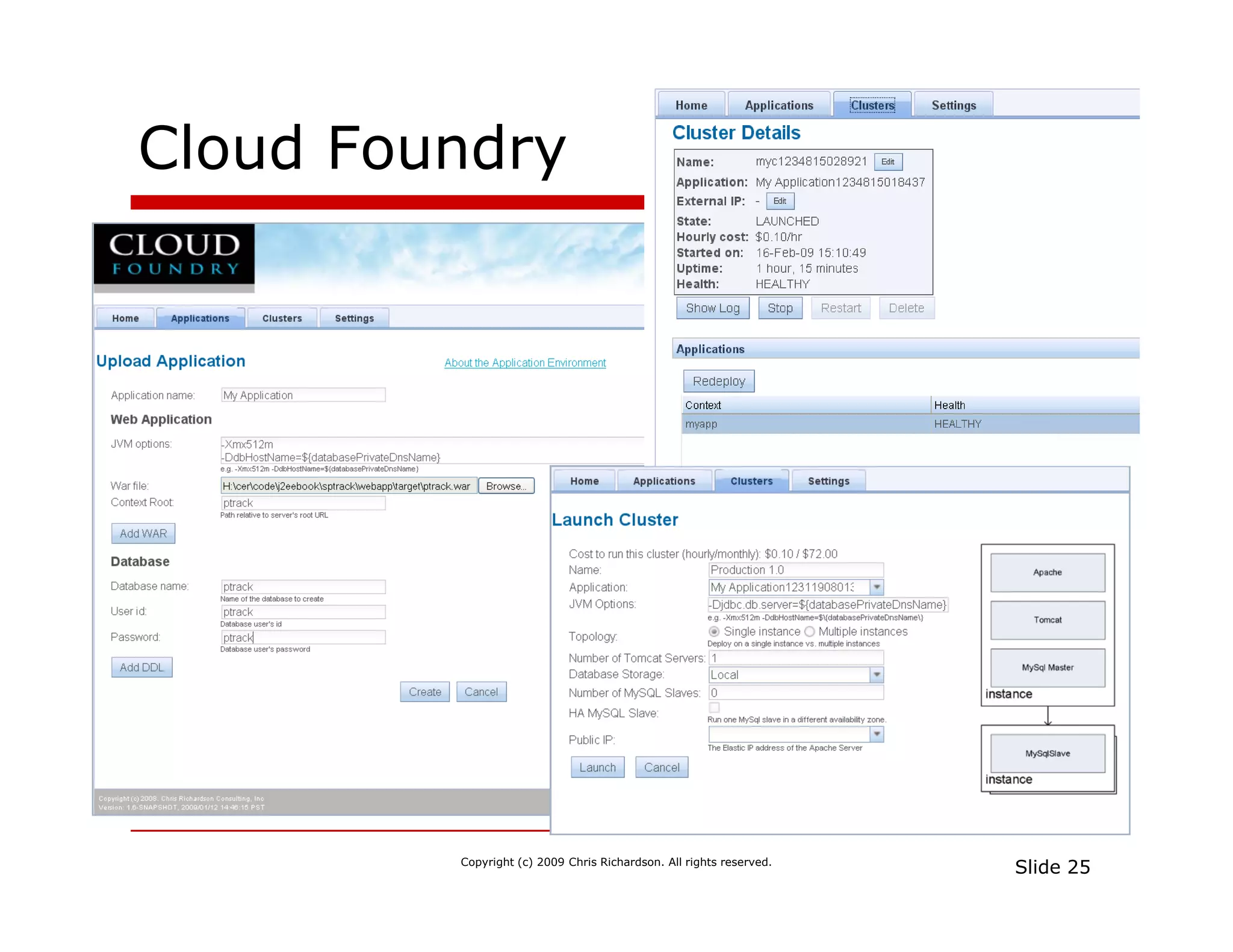
Task: Focus Number of Tomcat Servers field
Action: 796,657
